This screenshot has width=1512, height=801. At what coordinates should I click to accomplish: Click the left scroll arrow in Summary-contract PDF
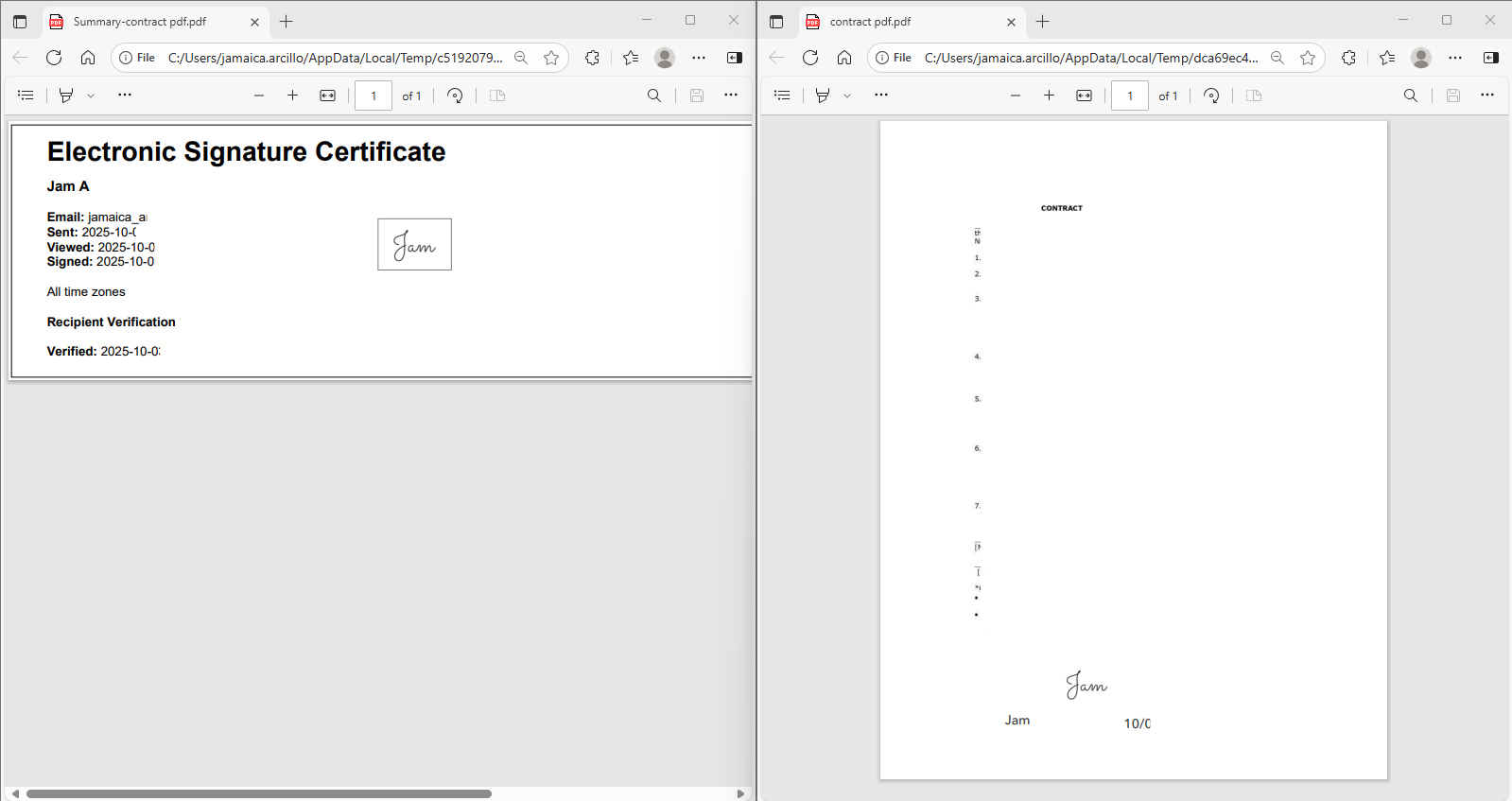click(x=15, y=793)
